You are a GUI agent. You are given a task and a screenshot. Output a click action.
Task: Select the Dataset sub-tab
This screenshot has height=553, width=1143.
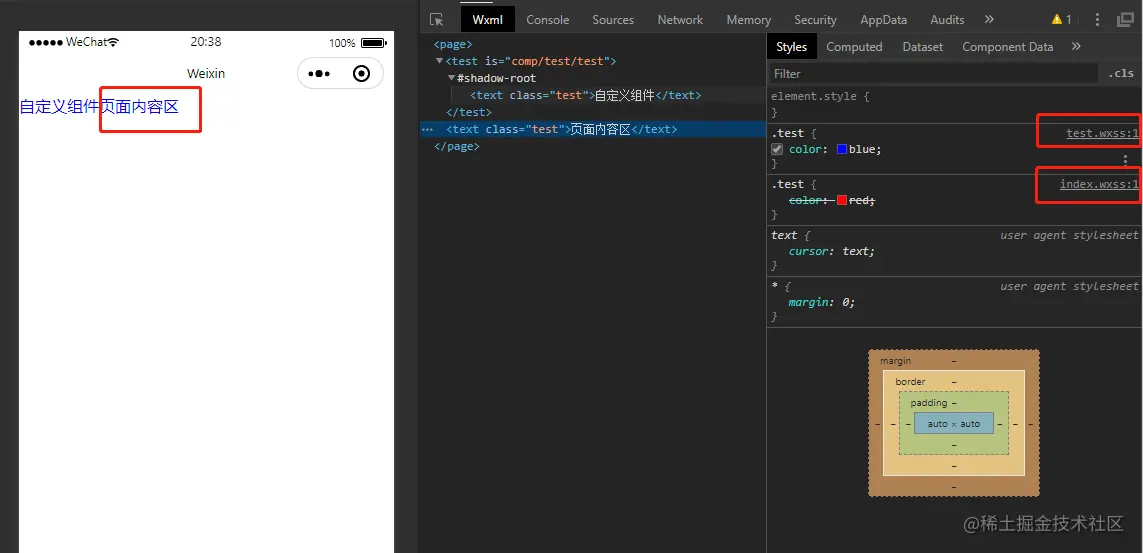coord(923,47)
